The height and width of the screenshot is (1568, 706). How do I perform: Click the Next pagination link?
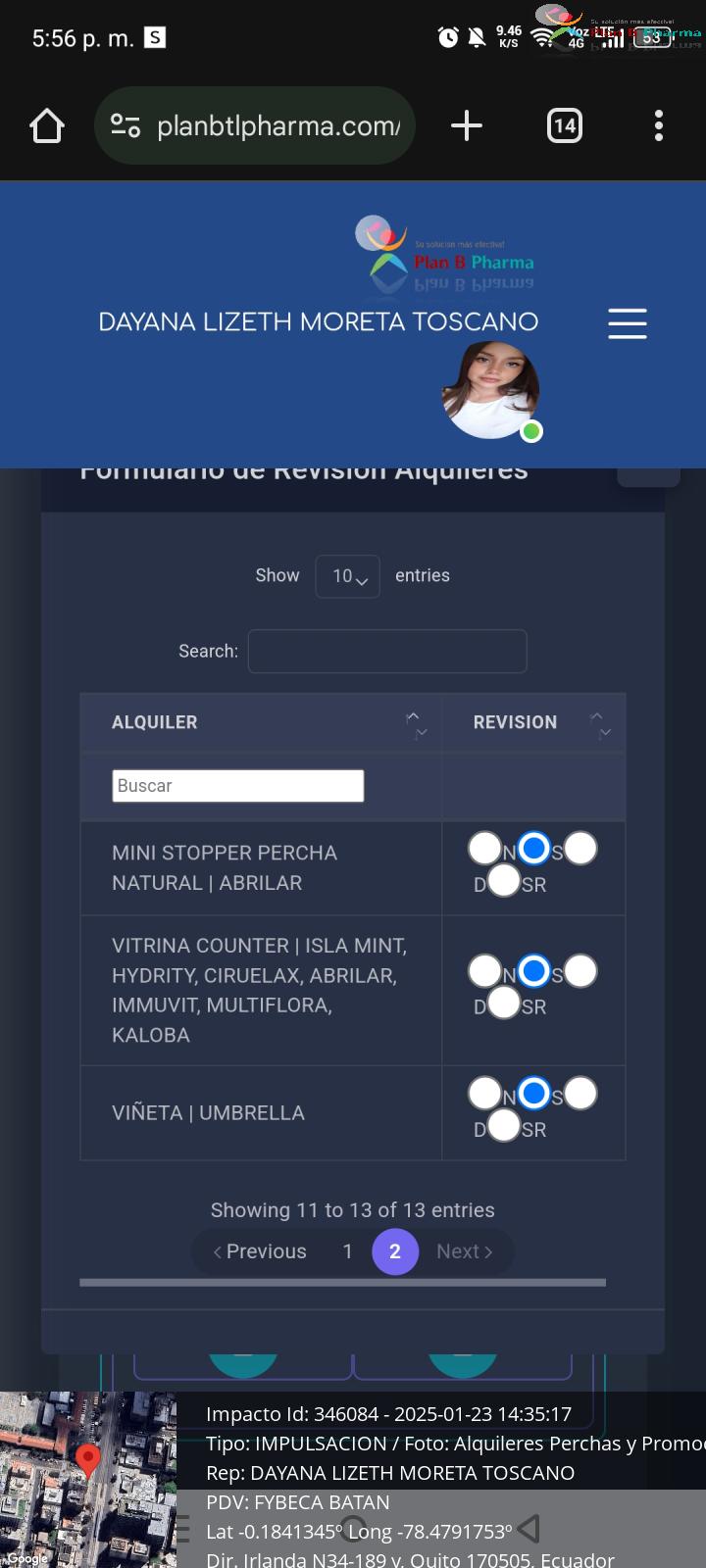click(465, 1251)
